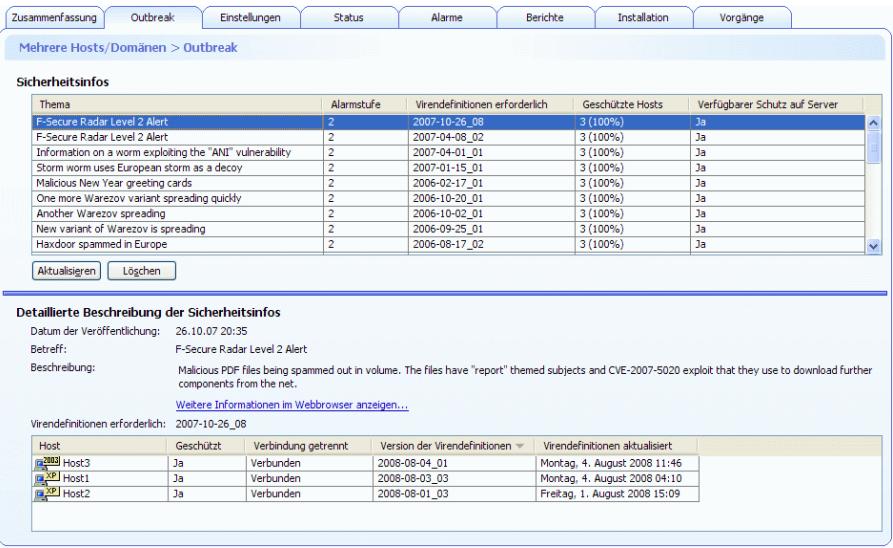Select the Host2 name in host table
Image resolution: width=893 pixels, height=548 pixels.
(76, 494)
